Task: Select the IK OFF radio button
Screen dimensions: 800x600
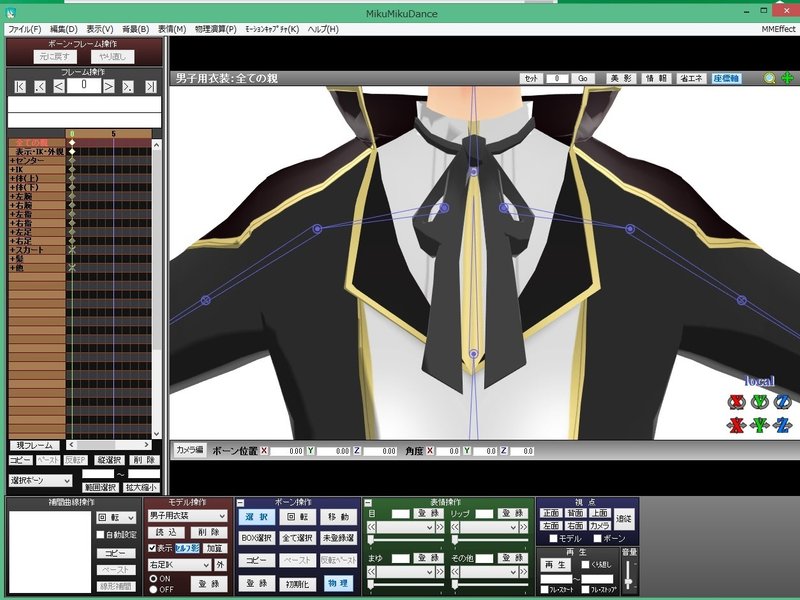Action: point(153,589)
